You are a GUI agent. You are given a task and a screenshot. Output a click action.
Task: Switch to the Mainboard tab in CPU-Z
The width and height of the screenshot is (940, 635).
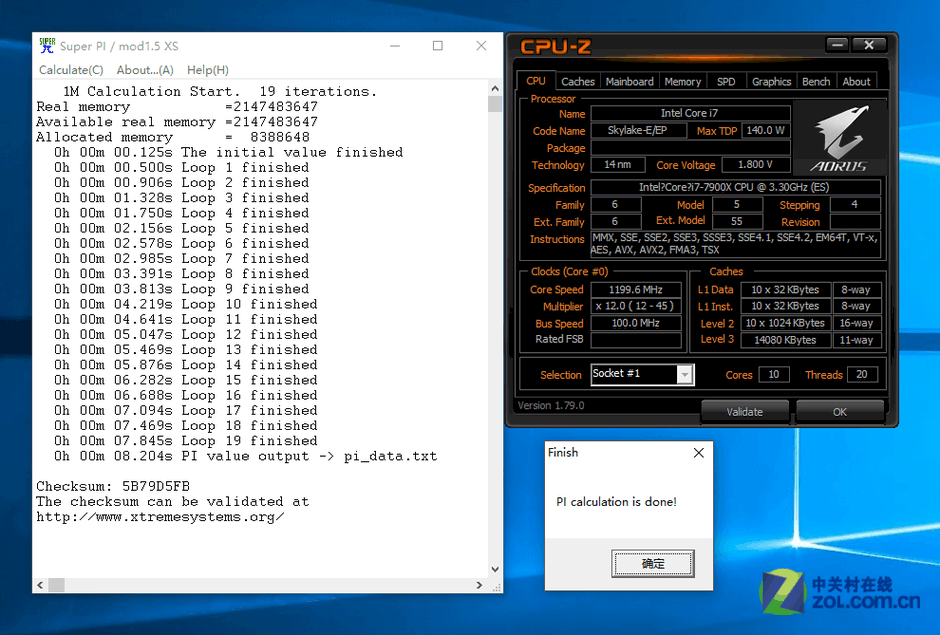pos(629,82)
